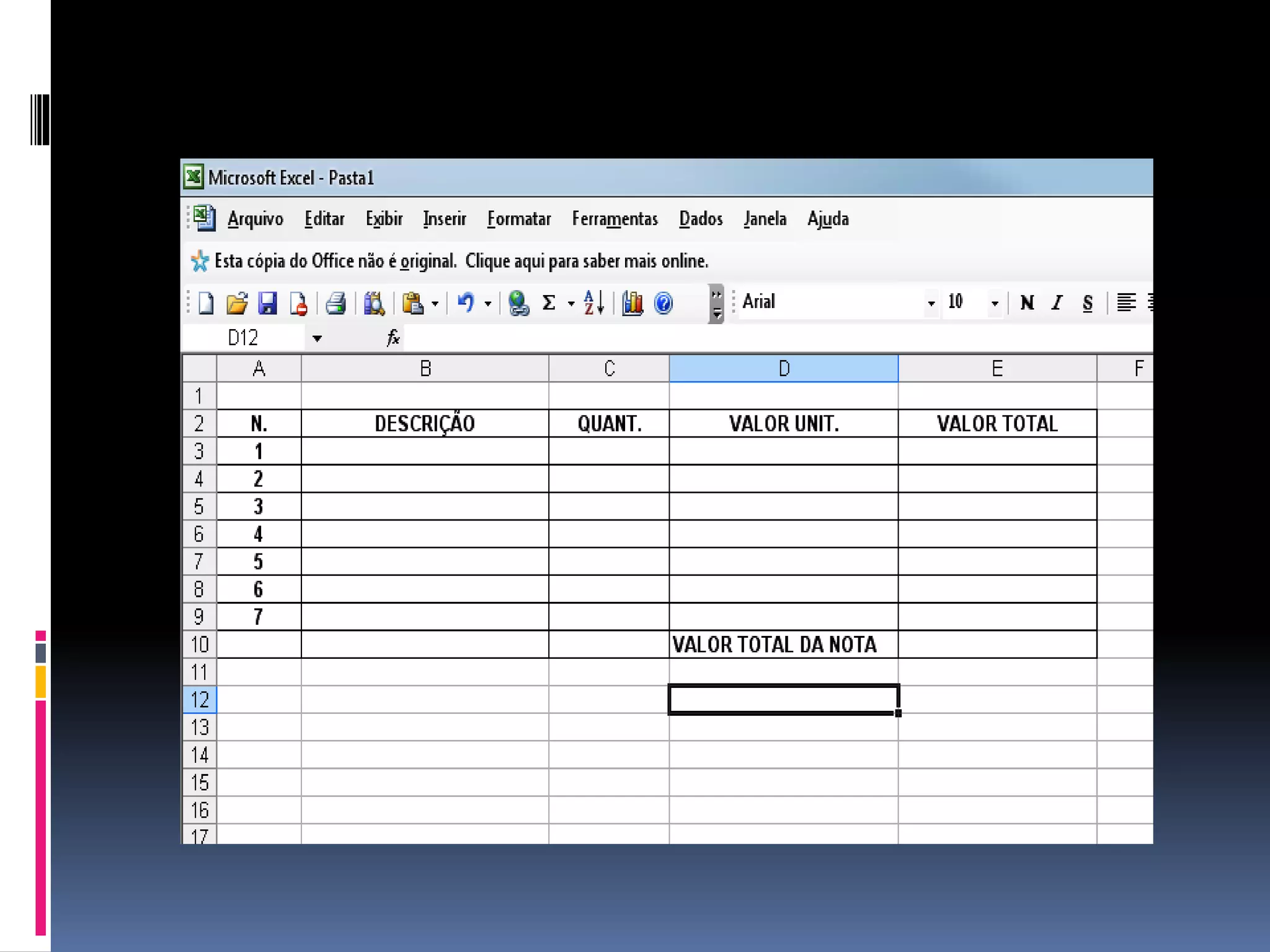1270x952 pixels.
Task: Expand the font size 10 dropdown
Action: point(995,303)
